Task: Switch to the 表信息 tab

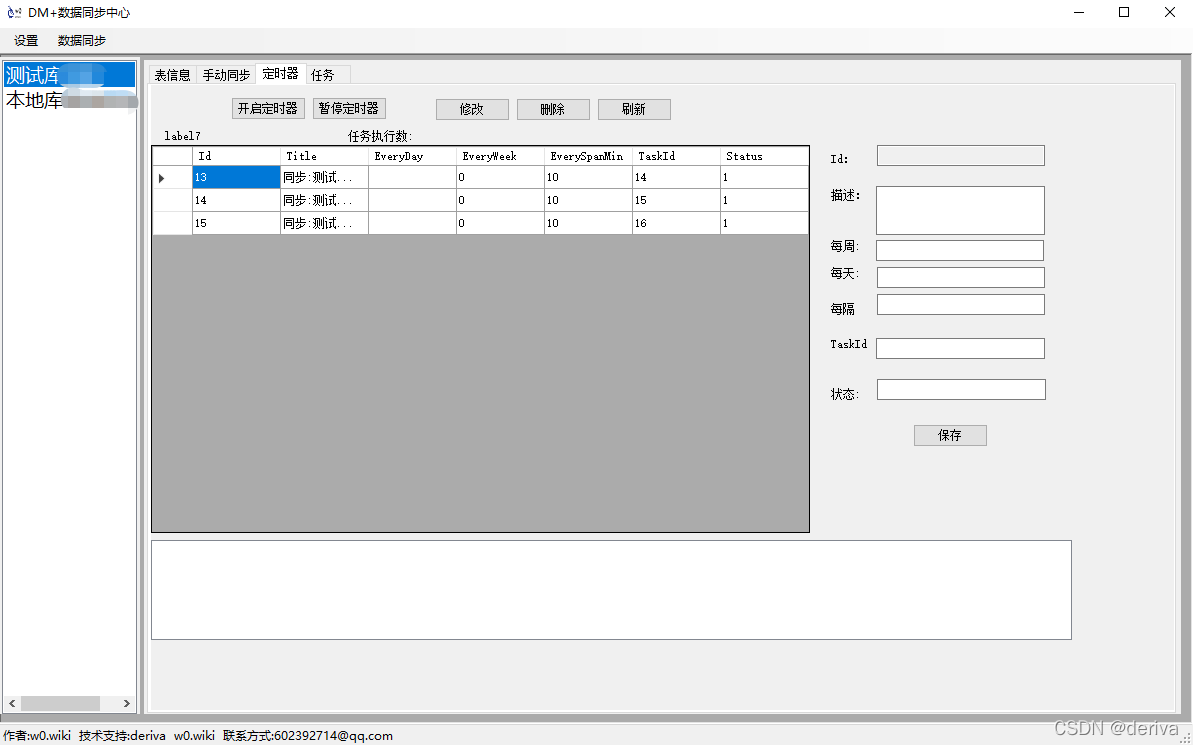Action: [173, 75]
